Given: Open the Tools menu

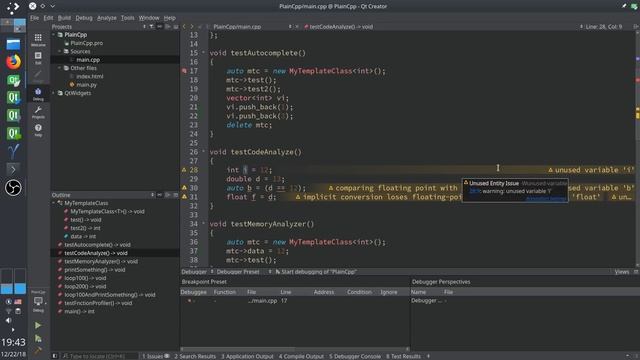Looking at the screenshot, I should 127,18.
